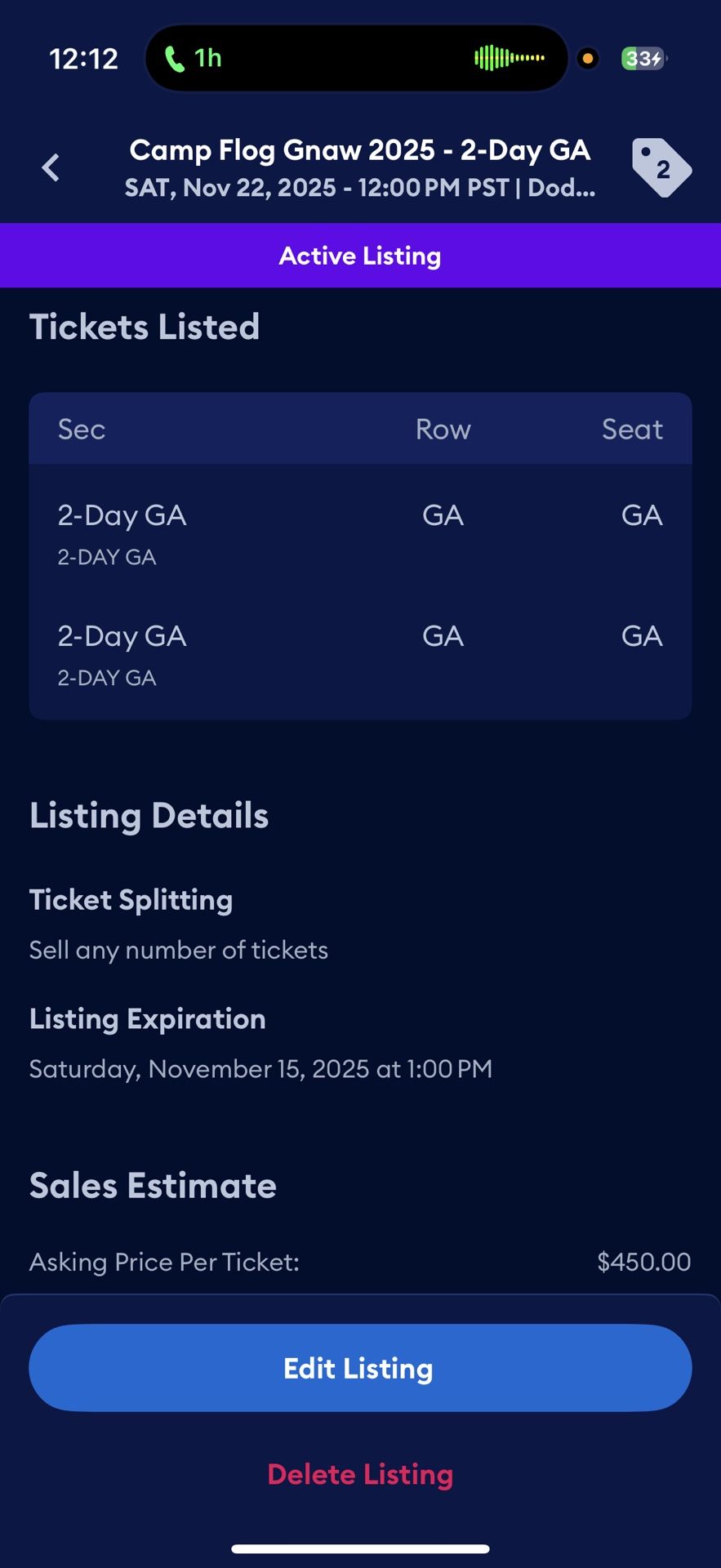Select the first 2-Day GA ticket row
Viewport: 721px width, 1568px height.
pos(360,534)
